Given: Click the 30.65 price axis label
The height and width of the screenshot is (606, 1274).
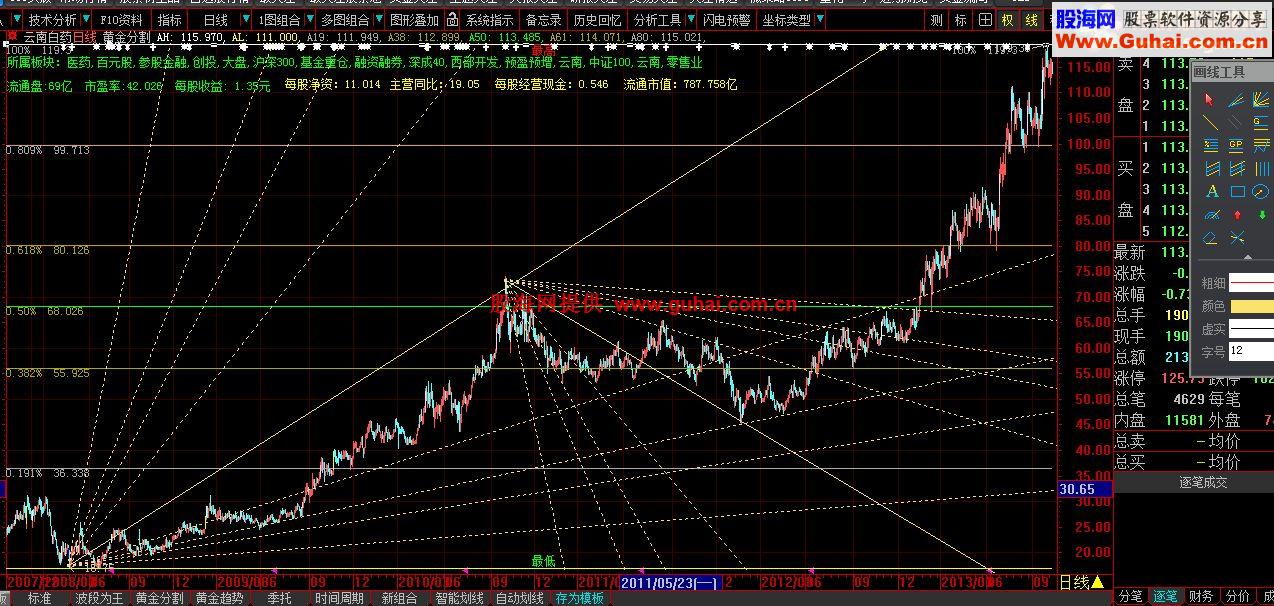Looking at the screenshot, I should [x=1084, y=490].
